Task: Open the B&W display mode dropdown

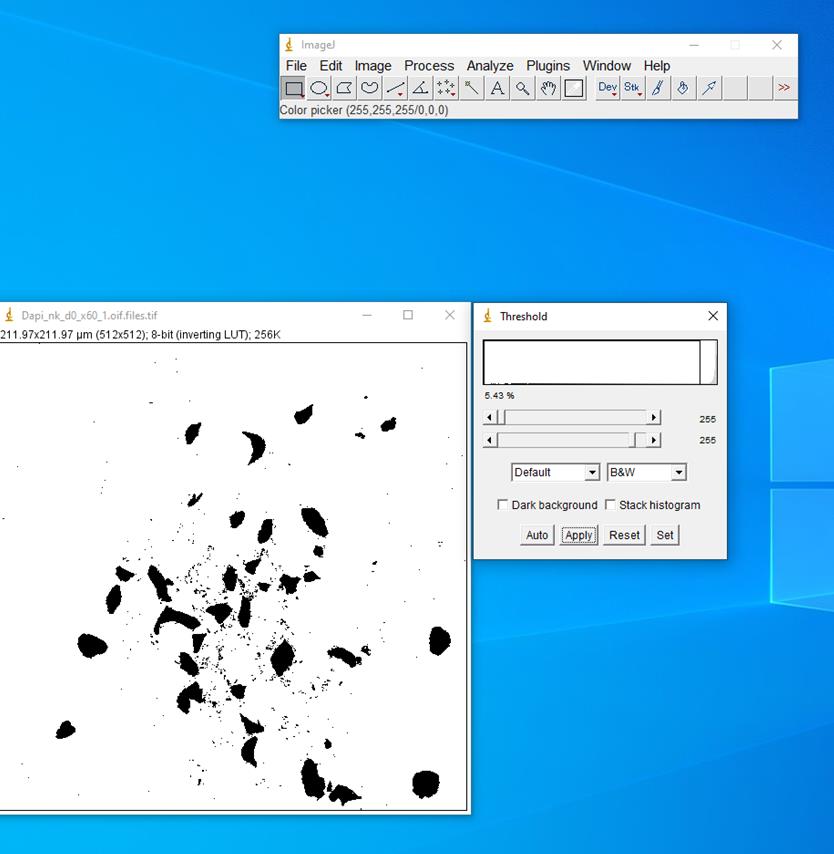Action: [x=680, y=472]
